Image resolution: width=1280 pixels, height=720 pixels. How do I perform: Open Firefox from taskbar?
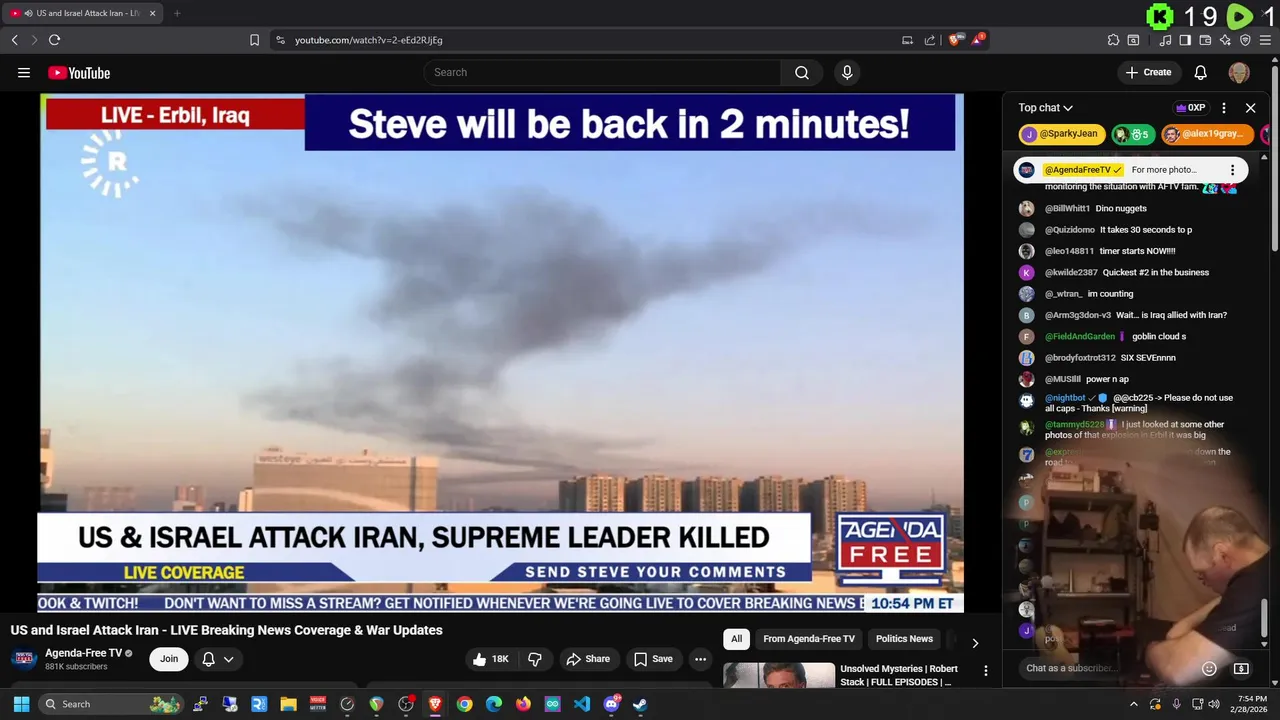pyautogui.click(x=523, y=704)
